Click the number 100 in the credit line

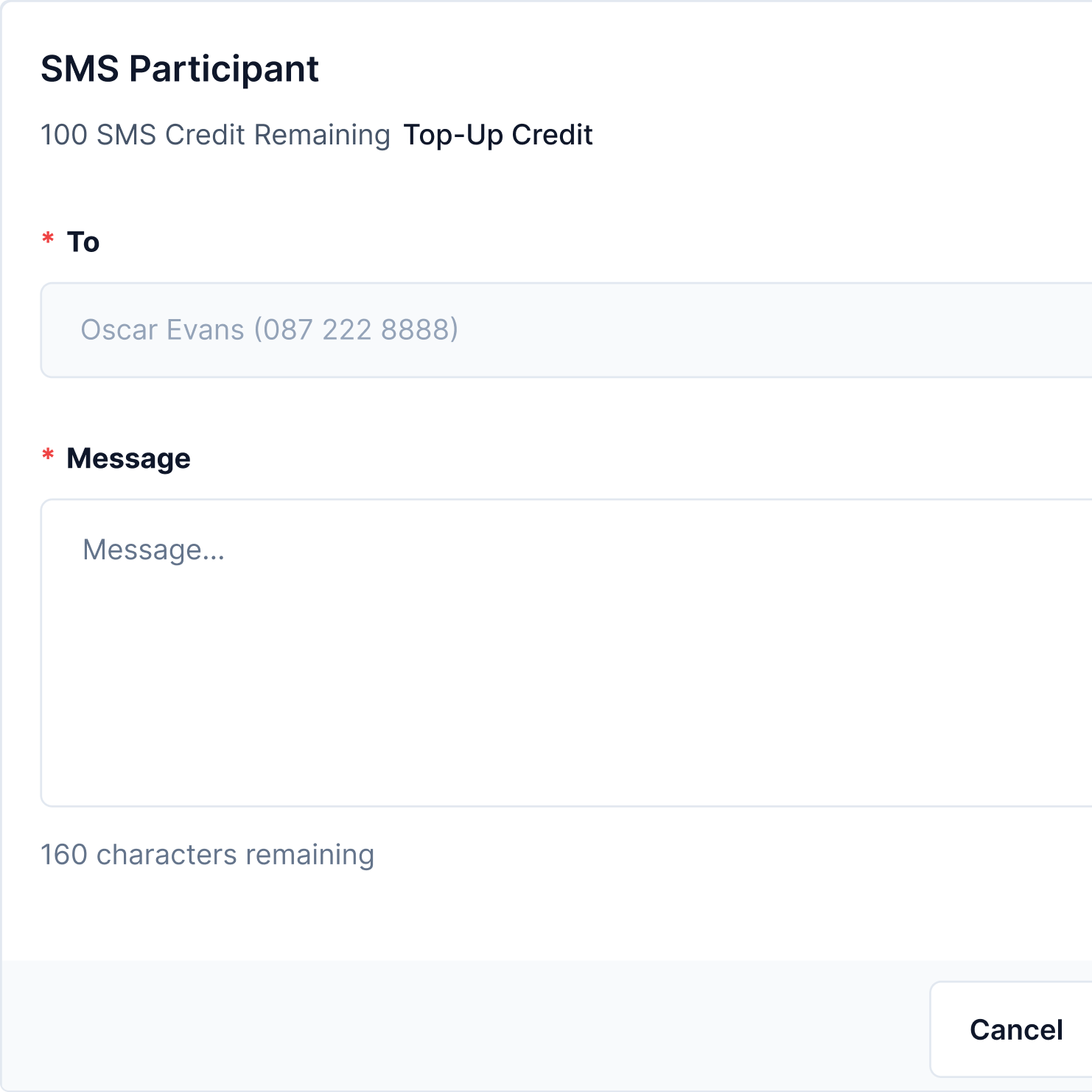(x=64, y=135)
